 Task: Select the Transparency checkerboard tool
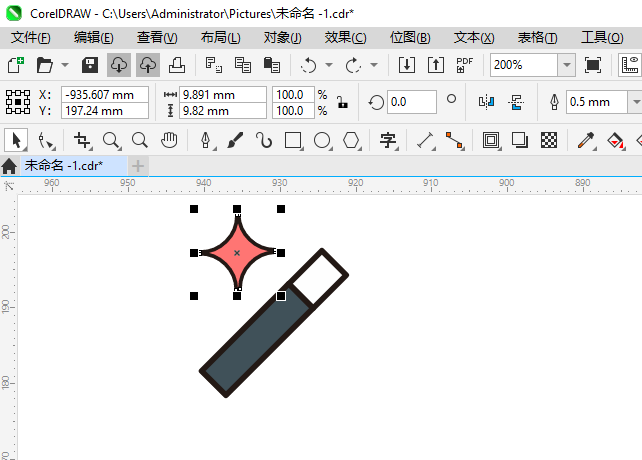pos(549,140)
